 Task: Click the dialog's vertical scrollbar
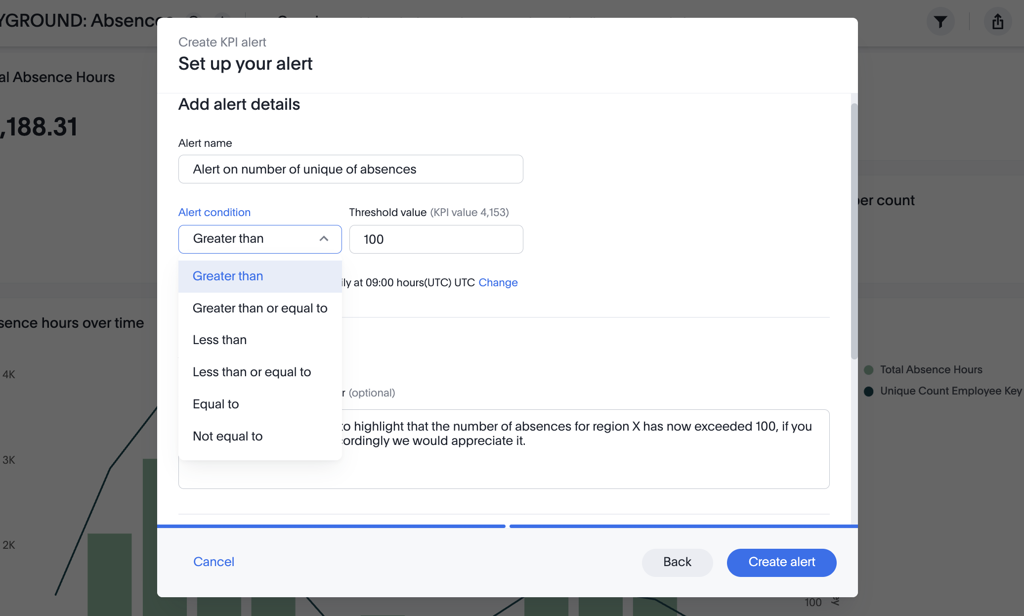(853, 230)
